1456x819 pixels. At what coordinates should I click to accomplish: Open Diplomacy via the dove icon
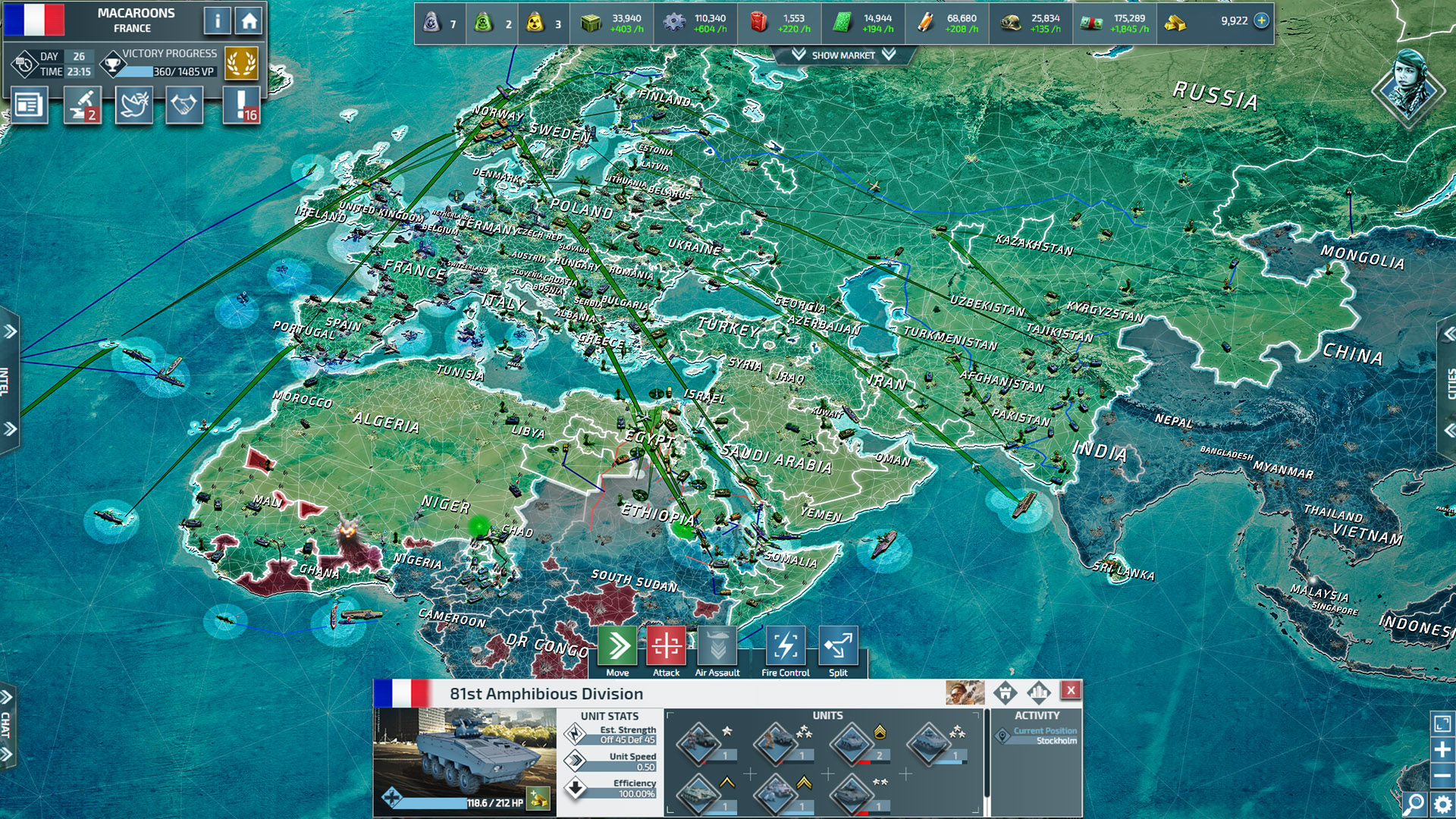click(x=133, y=105)
